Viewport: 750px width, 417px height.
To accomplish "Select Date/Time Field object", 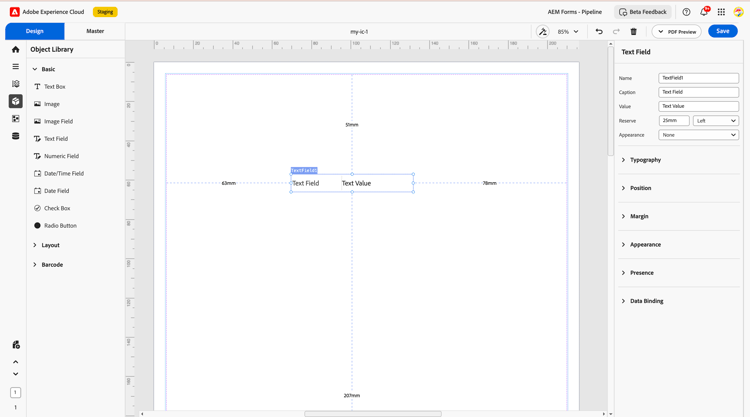I will tap(59, 174).
